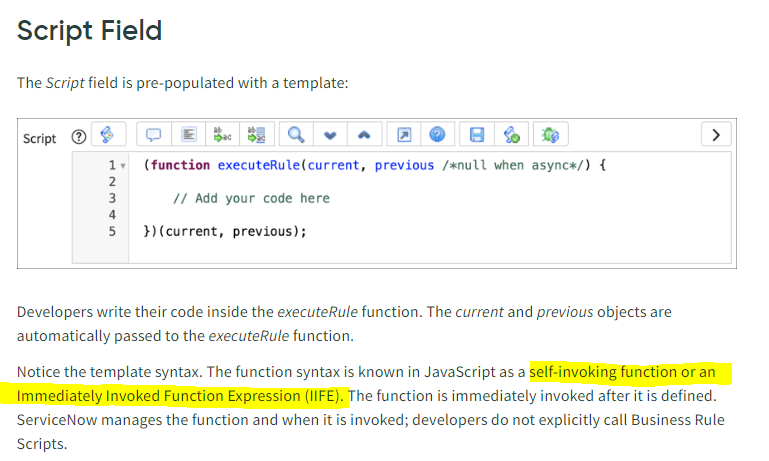769x461 pixels.
Task: Open the editor help blue question icon
Action: tap(437, 135)
